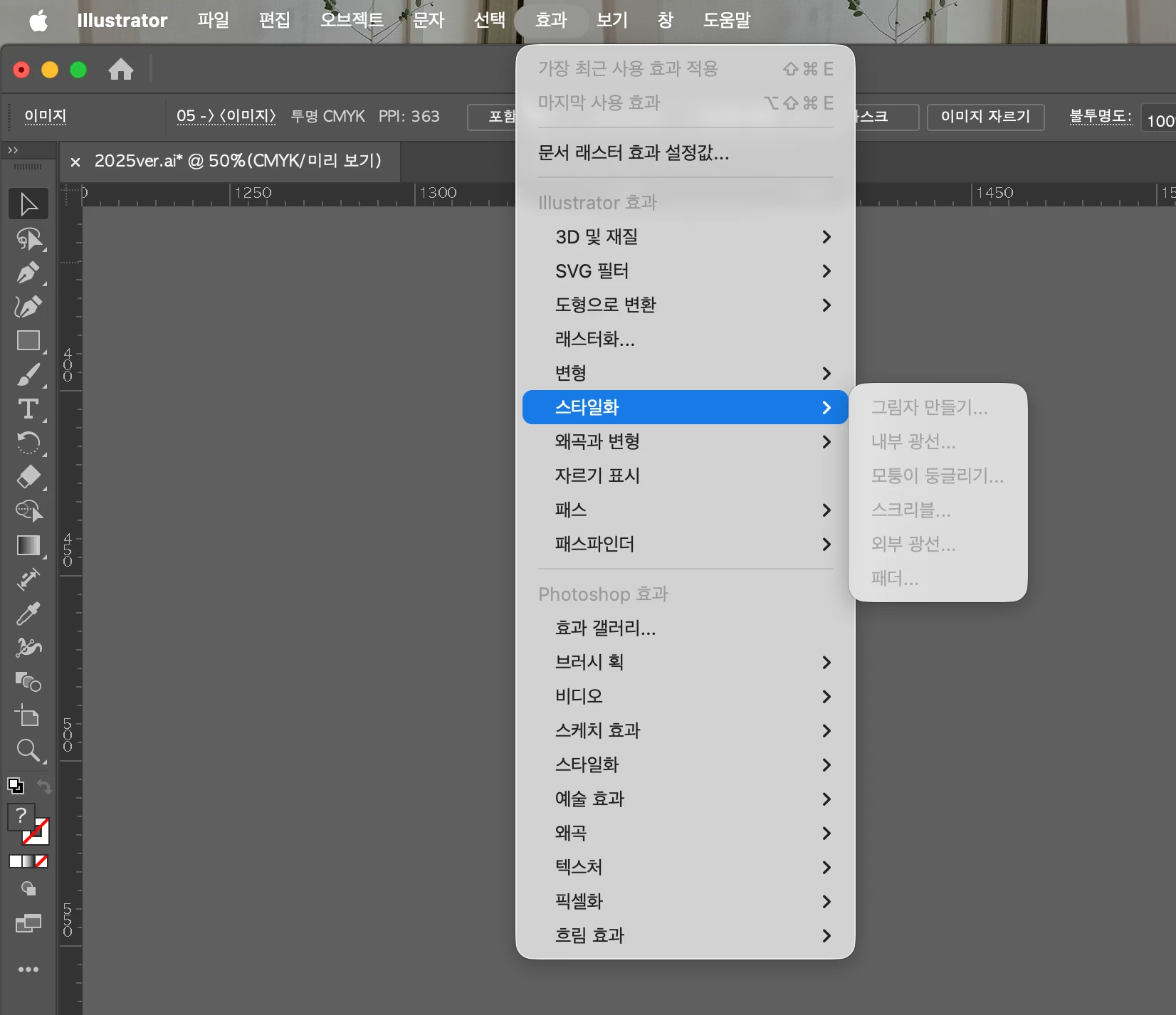Select the 2025ver.ai document tab
The height and width of the screenshot is (1015, 1176).
[230, 161]
